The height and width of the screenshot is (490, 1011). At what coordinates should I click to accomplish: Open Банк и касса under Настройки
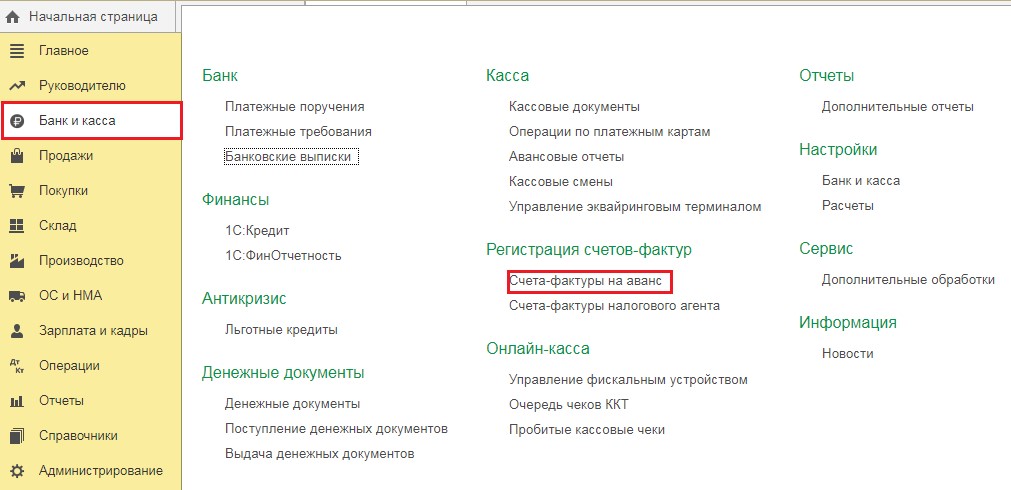861,181
